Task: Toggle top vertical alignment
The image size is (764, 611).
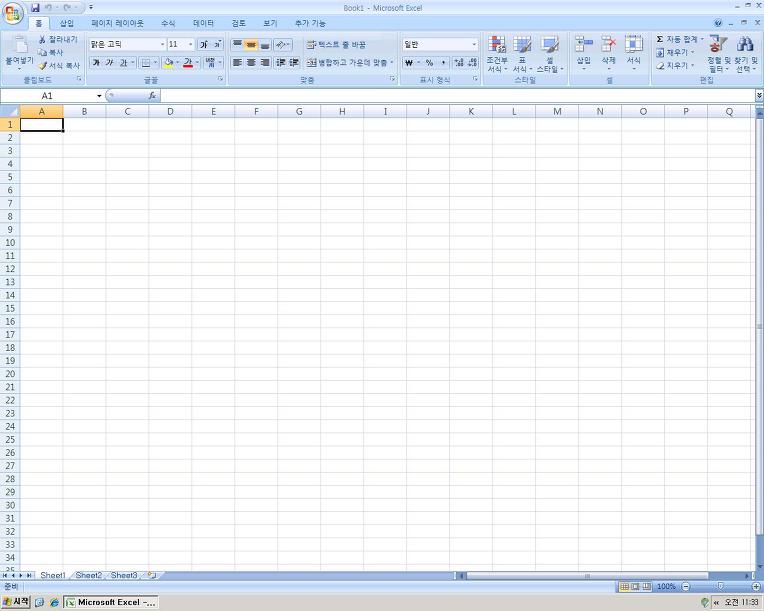Action: 237,45
